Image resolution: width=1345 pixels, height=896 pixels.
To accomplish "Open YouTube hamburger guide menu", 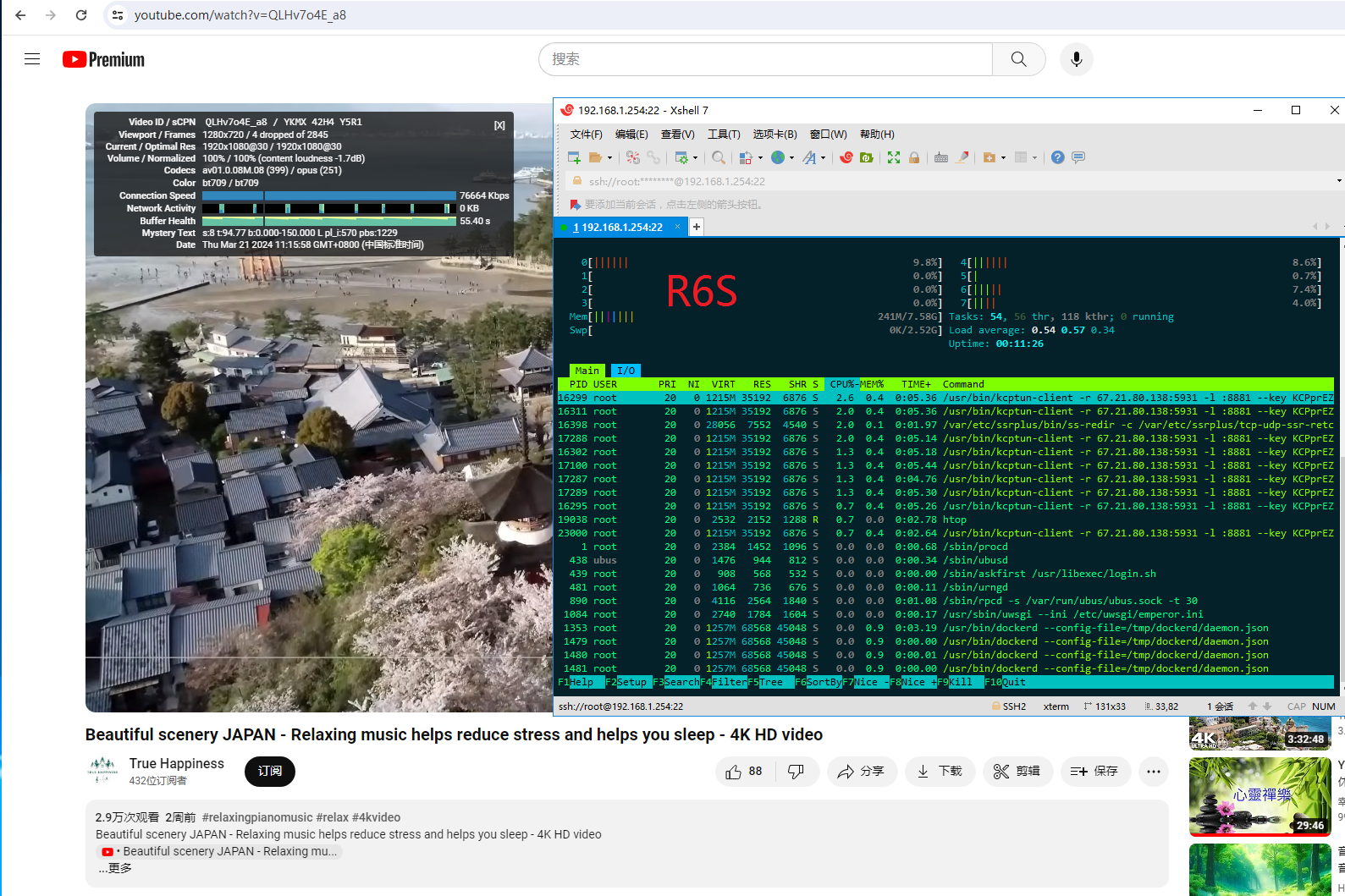I will [32, 59].
